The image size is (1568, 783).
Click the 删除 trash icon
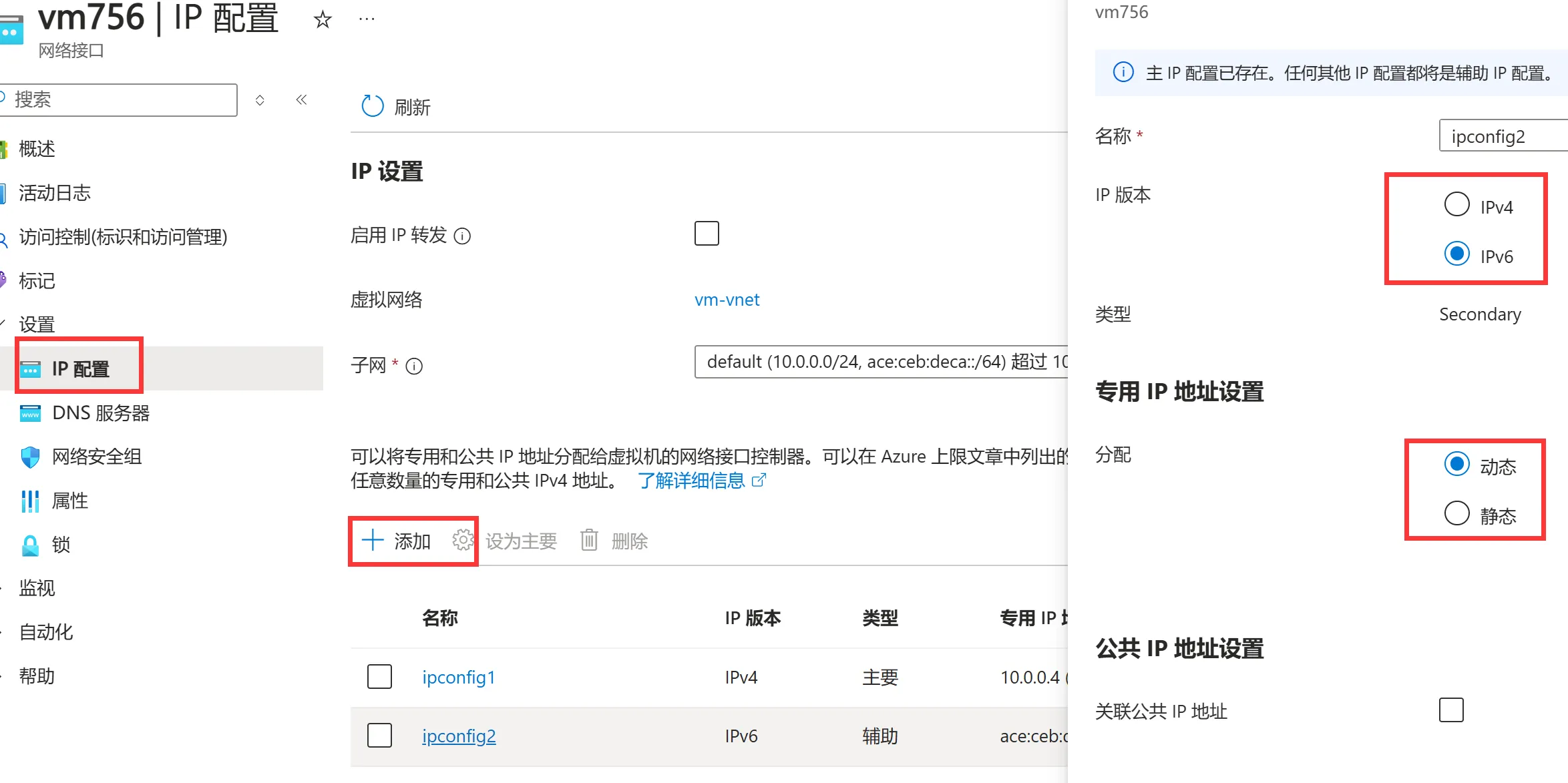(589, 540)
